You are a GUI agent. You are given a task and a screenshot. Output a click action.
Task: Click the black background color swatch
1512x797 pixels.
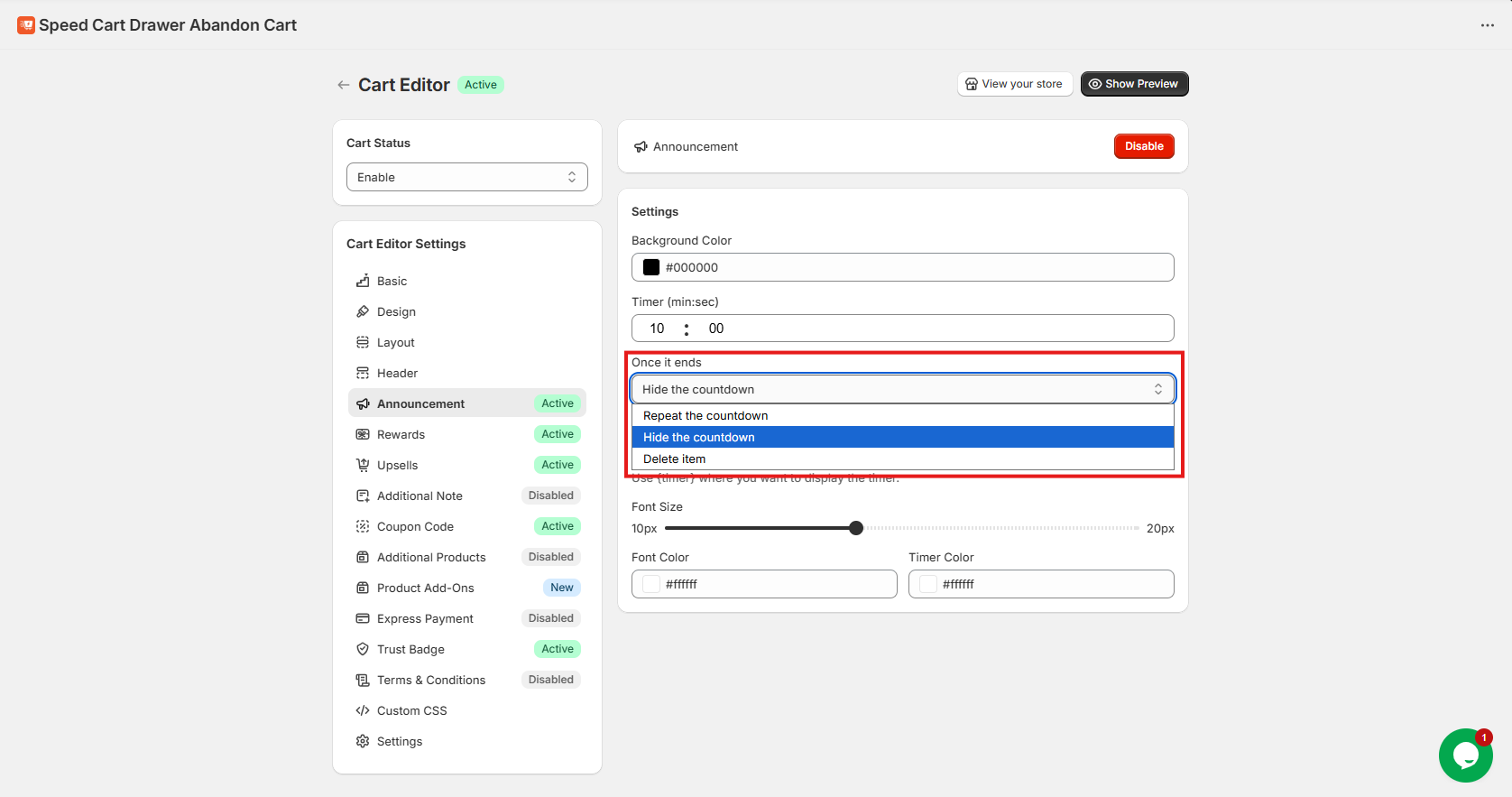coord(651,267)
